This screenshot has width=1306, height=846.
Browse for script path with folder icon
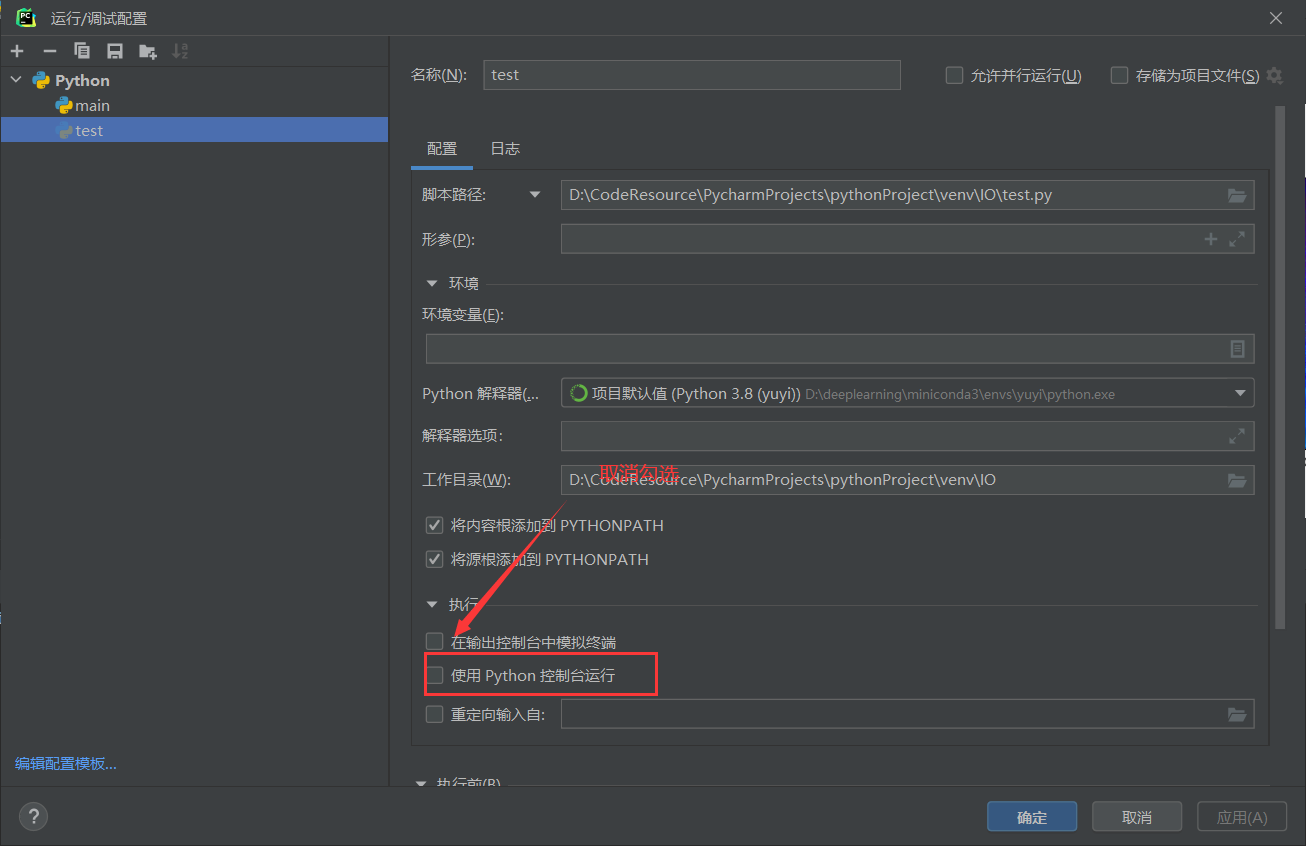coord(1237,195)
